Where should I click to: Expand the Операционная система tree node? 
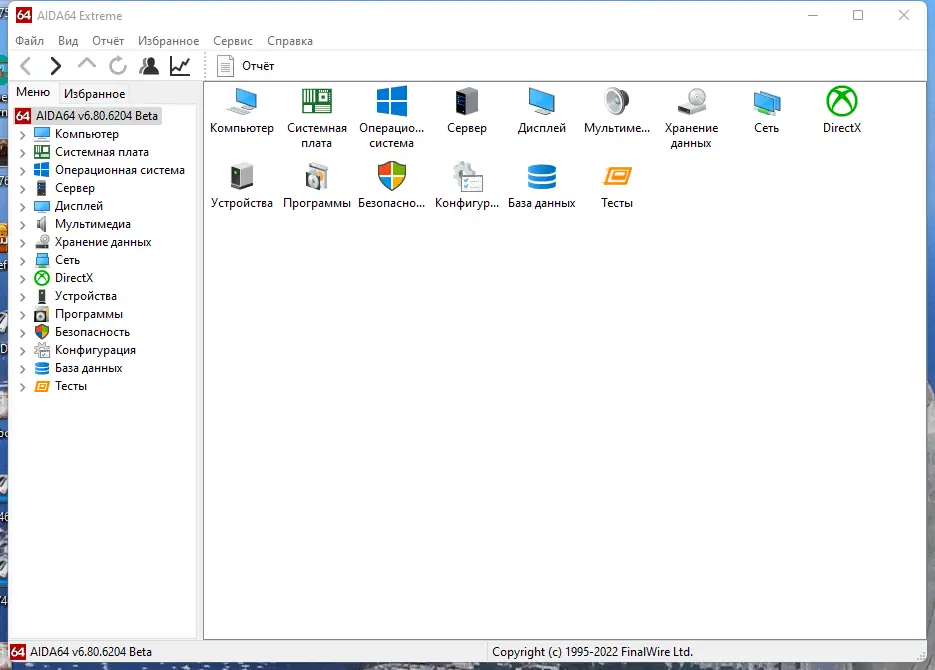pos(23,170)
